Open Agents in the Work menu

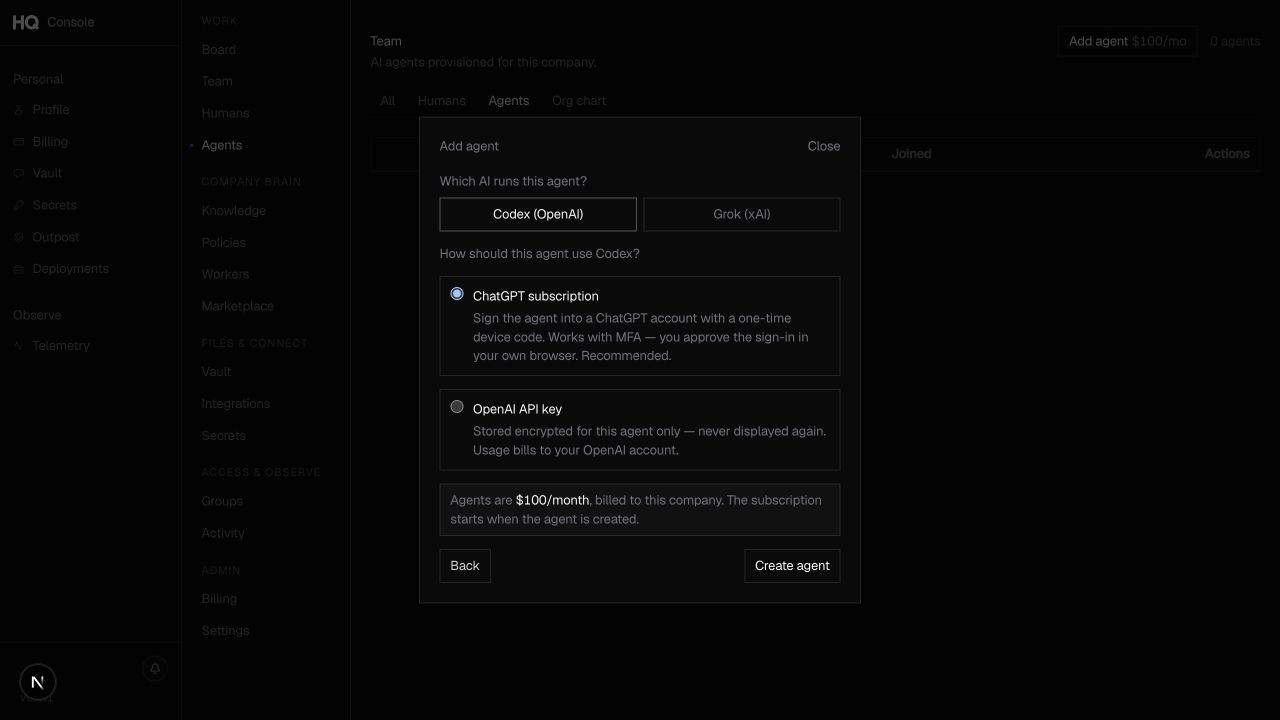point(222,146)
